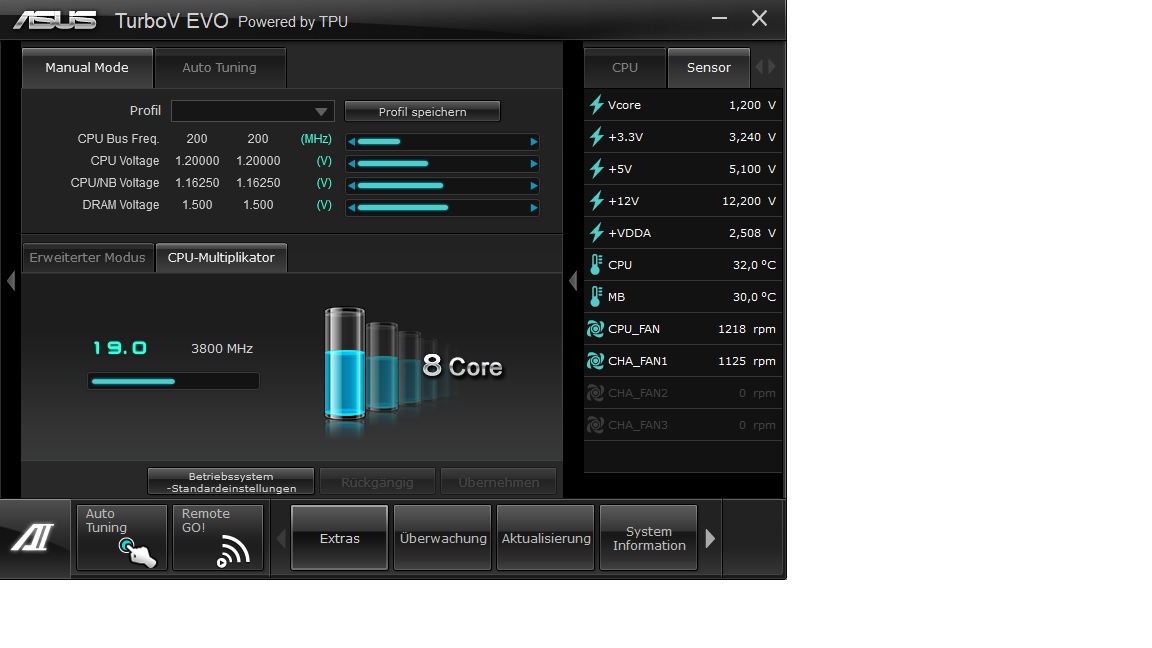Open the Extras menu button
Viewport: 1152px width, 648px height.
339,538
